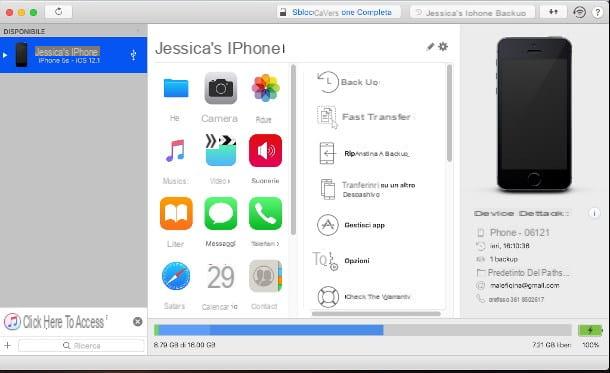Click the Wi-Fi toolbar icon

pos(579,12)
